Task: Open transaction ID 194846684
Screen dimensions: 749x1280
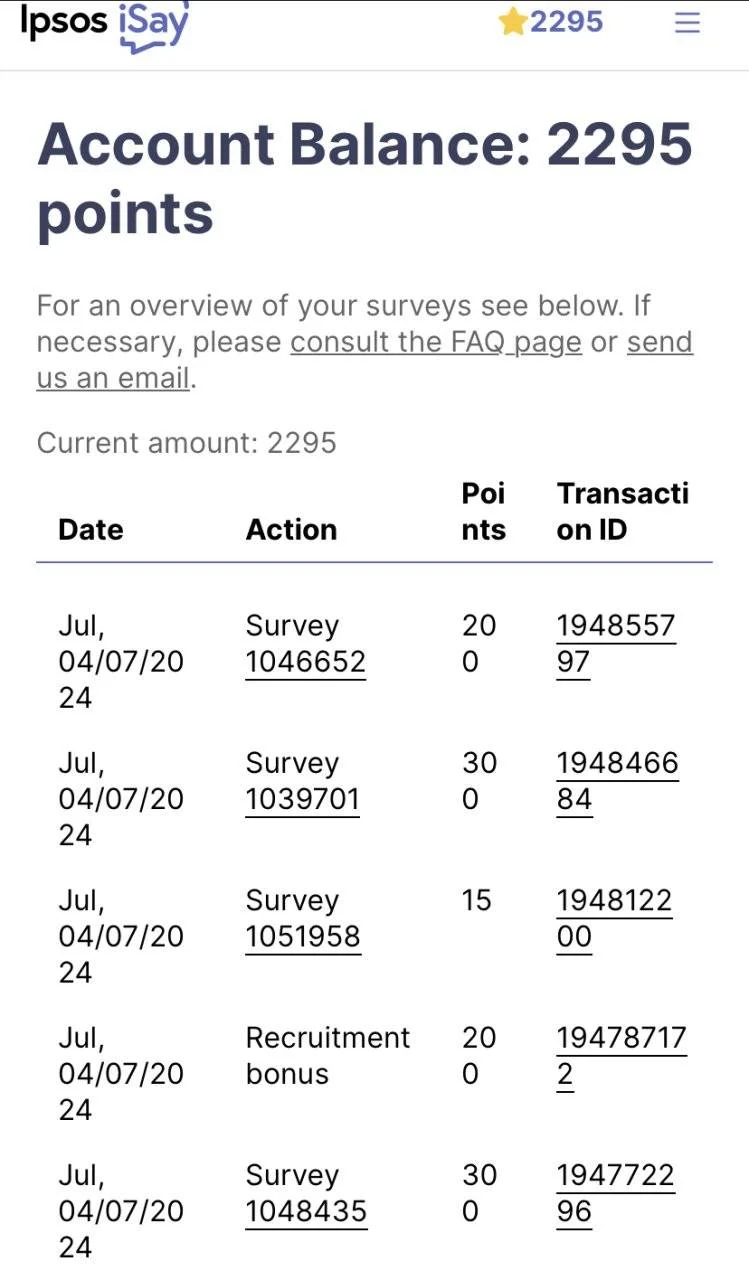Action: [617, 781]
